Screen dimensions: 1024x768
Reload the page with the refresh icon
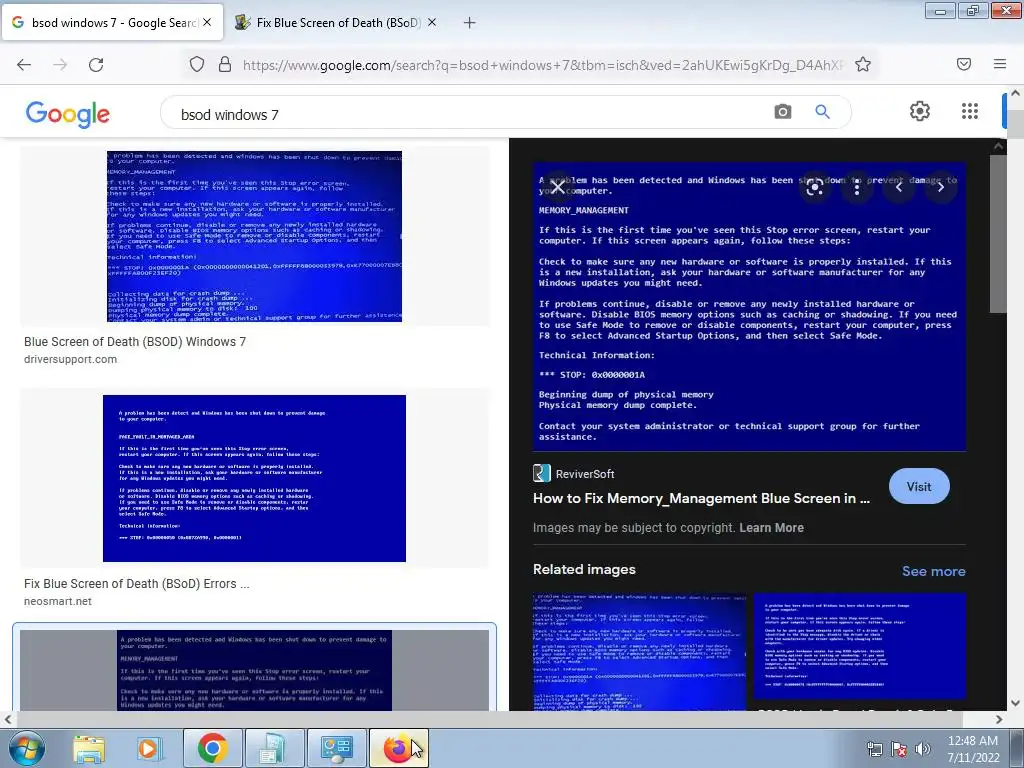tap(96, 64)
